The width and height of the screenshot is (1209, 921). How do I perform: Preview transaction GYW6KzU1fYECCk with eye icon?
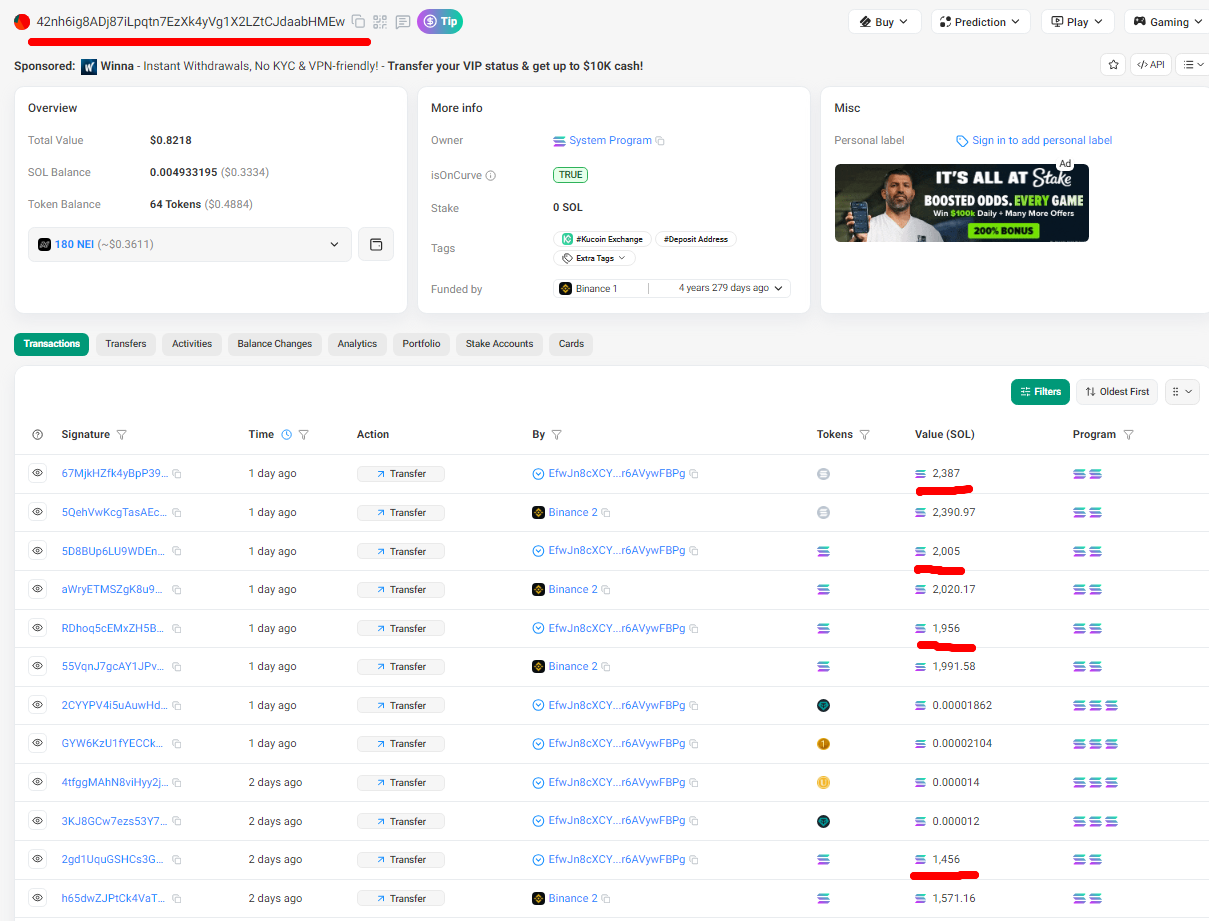(38, 743)
